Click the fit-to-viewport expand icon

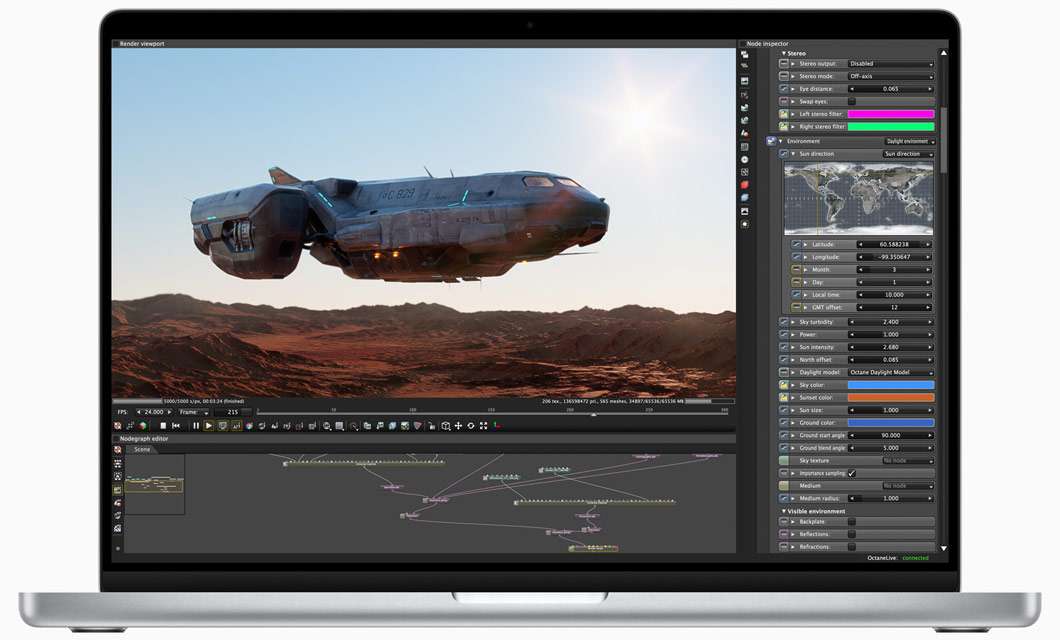[484, 424]
